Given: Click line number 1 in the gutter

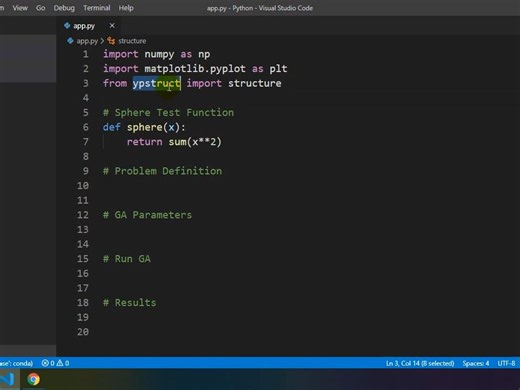Looking at the screenshot, I should point(86,54).
